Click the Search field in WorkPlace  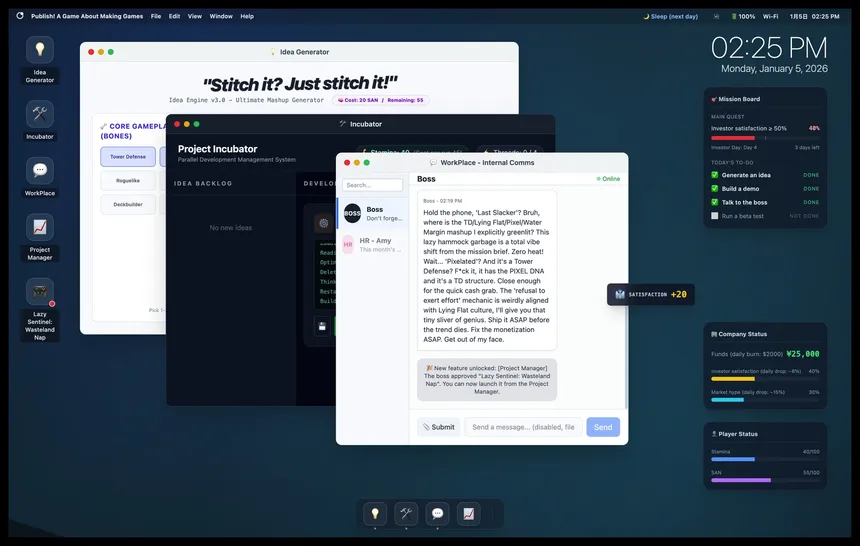point(372,185)
